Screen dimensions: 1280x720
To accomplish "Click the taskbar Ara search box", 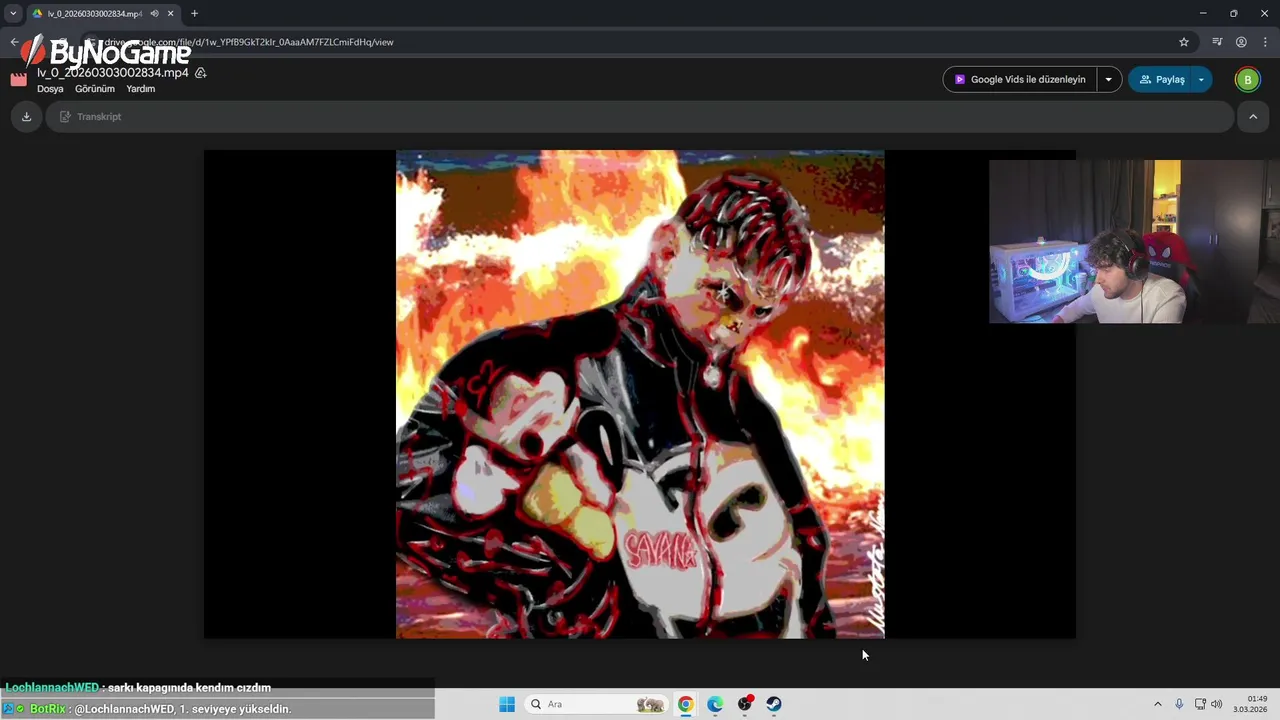I will coord(597,704).
